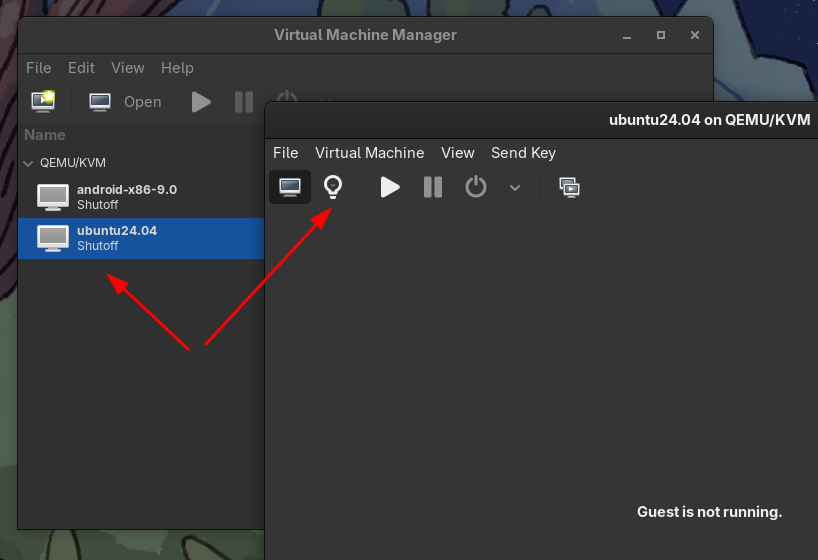Collapse the QEMU/KVM connection tree
Screen dimensions: 818x560
point(28,163)
